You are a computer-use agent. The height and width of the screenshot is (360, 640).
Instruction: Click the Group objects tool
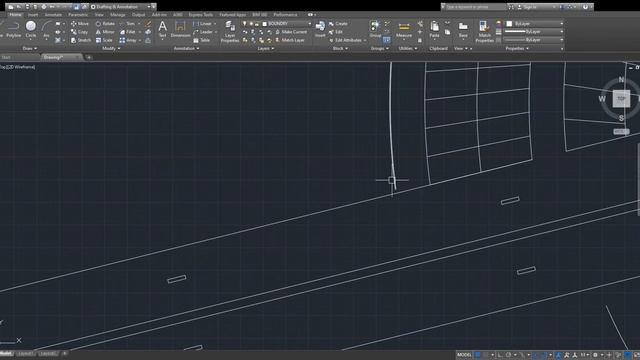point(375,29)
